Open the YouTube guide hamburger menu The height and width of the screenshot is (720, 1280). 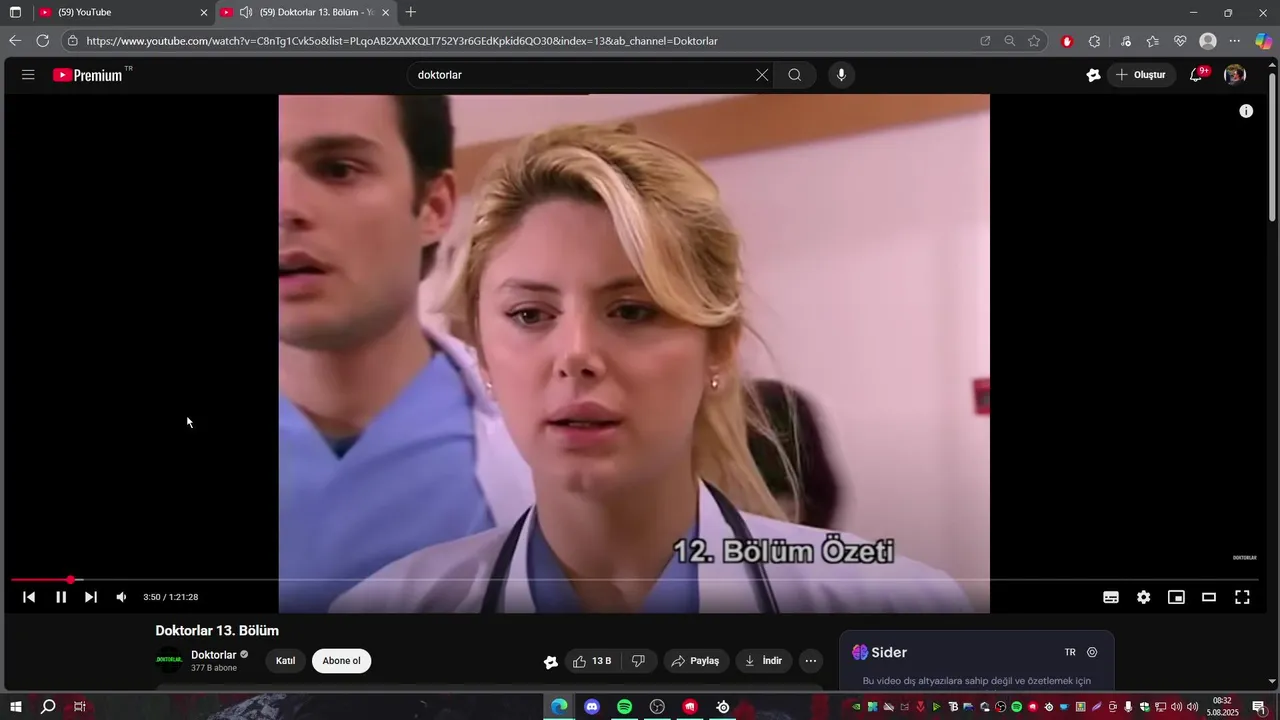(28, 75)
